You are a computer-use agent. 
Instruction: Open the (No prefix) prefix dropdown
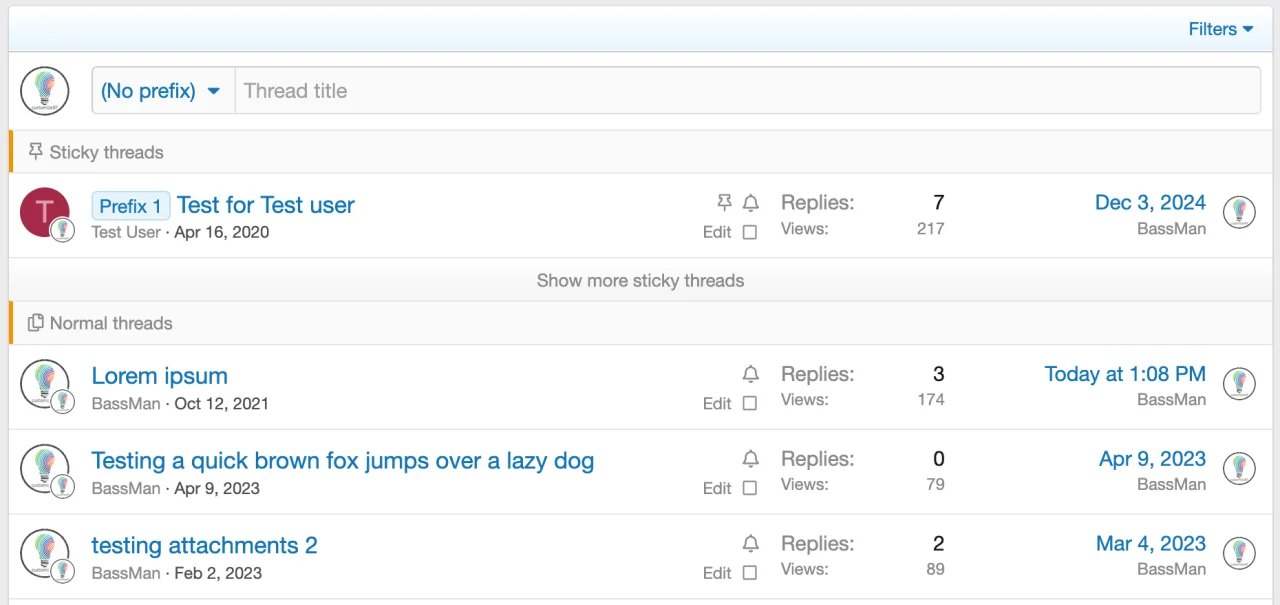click(162, 90)
